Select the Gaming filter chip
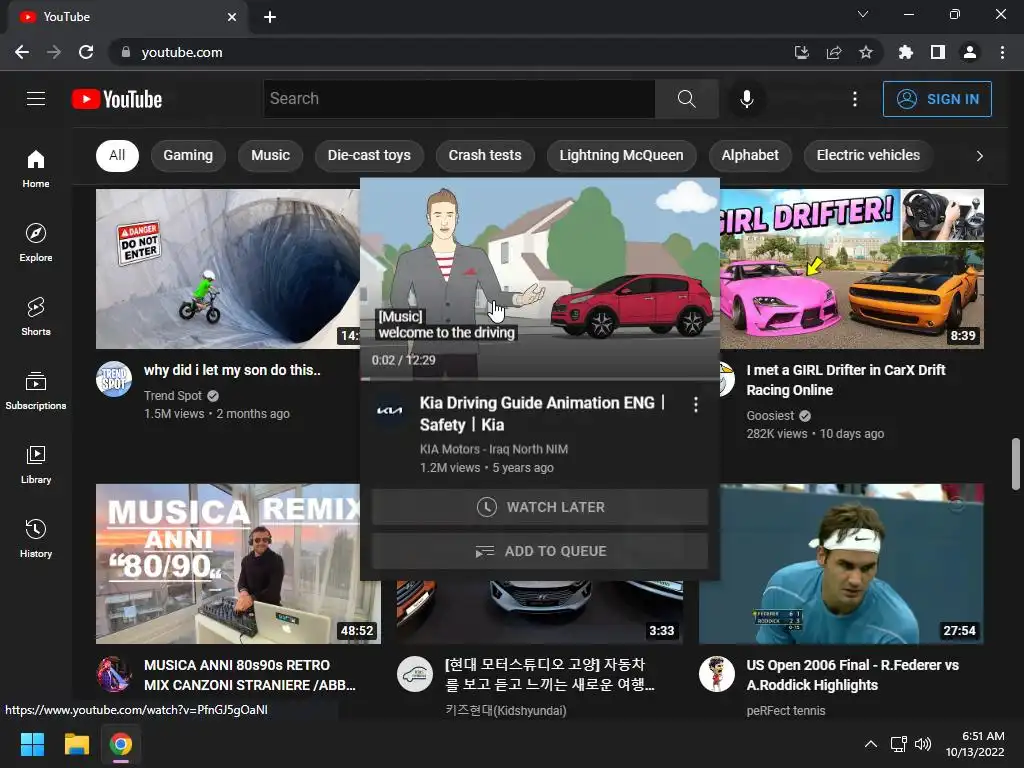The height and width of the screenshot is (768, 1024). (x=188, y=155)
